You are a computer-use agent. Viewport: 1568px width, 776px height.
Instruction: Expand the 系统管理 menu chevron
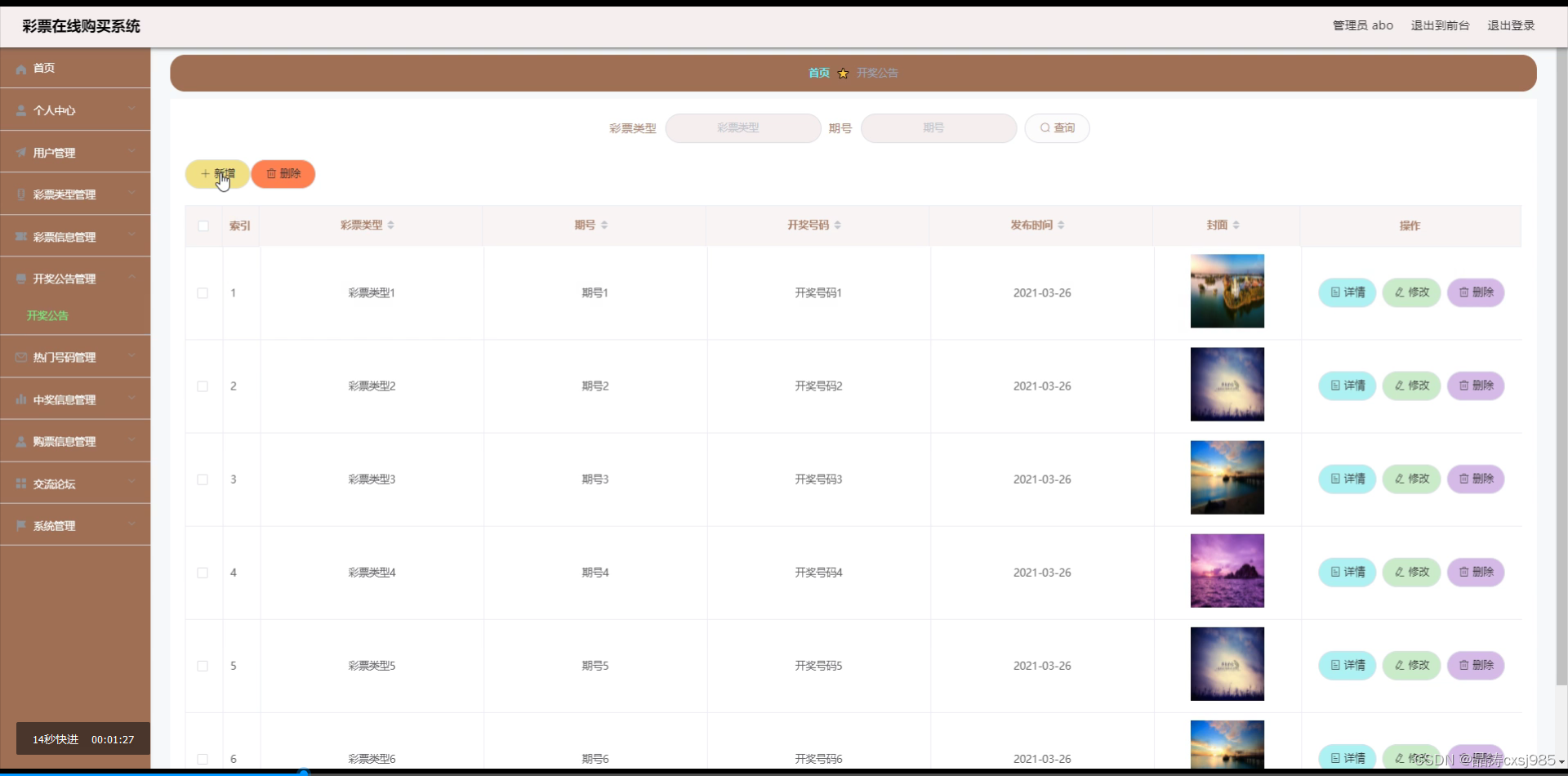[132, 525]
